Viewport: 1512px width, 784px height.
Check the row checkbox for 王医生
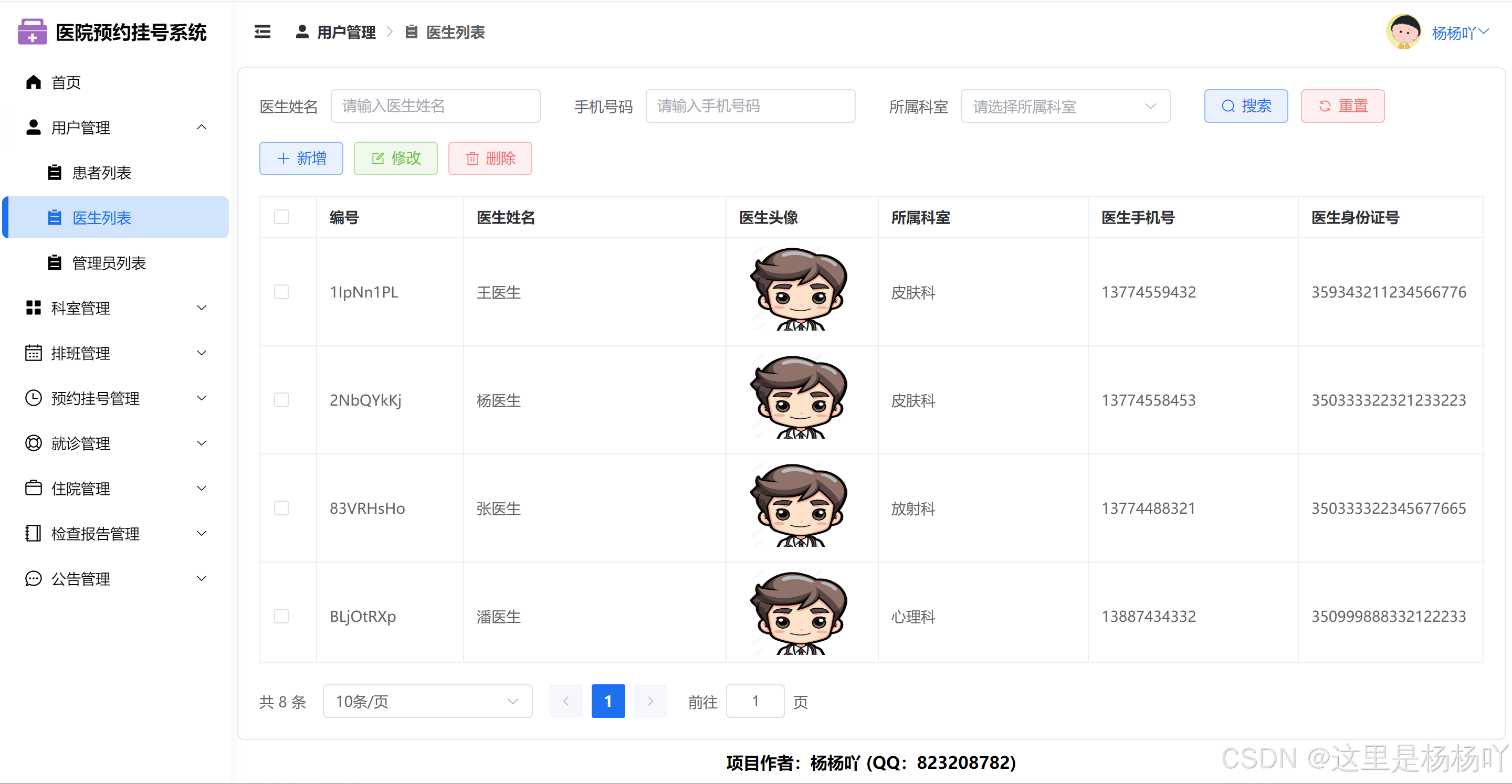point(282,292)
